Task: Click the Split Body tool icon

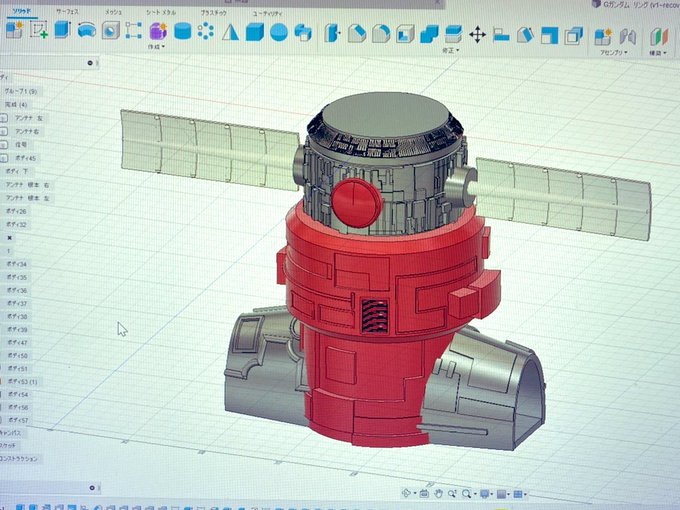Action: [x=574, y=36]
